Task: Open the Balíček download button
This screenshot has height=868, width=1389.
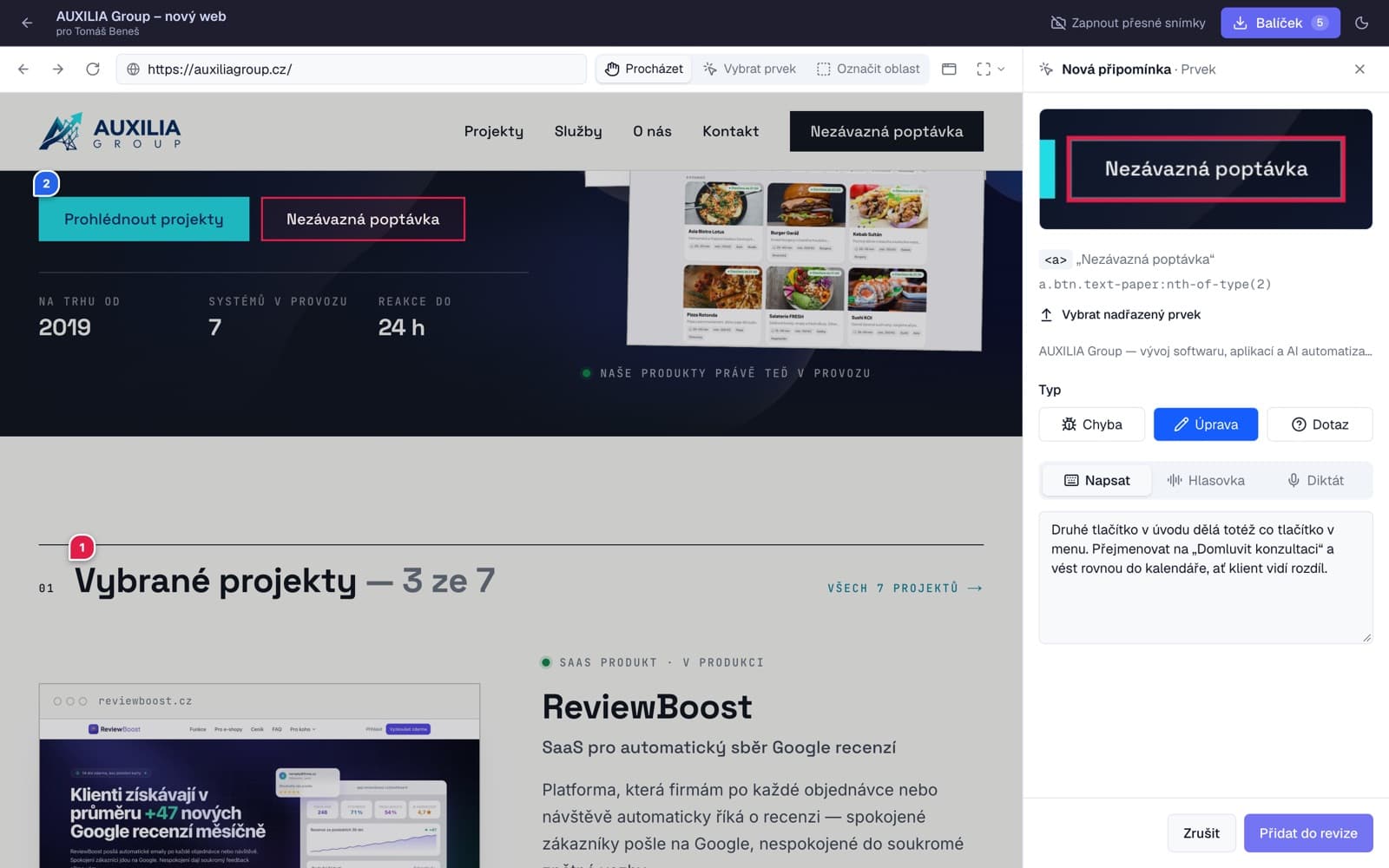Action: (x=1280, y=23)
